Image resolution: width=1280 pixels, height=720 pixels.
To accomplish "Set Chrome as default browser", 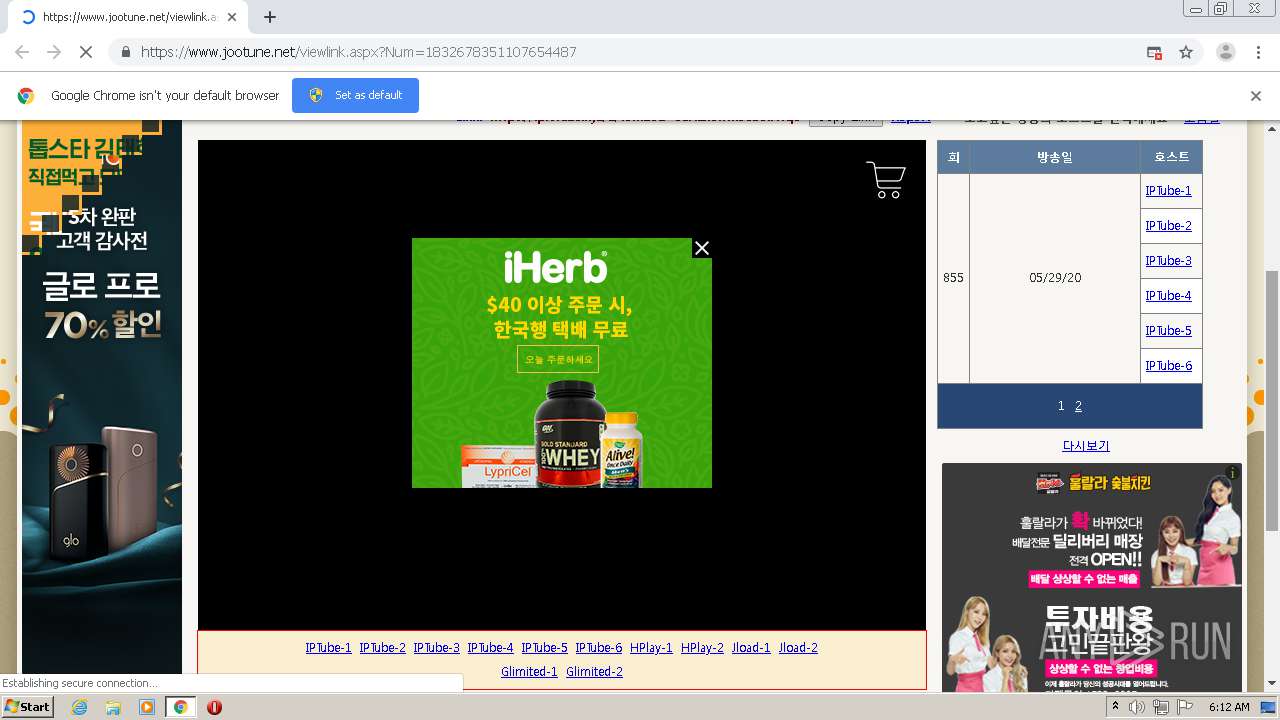I will click(355, 95).
